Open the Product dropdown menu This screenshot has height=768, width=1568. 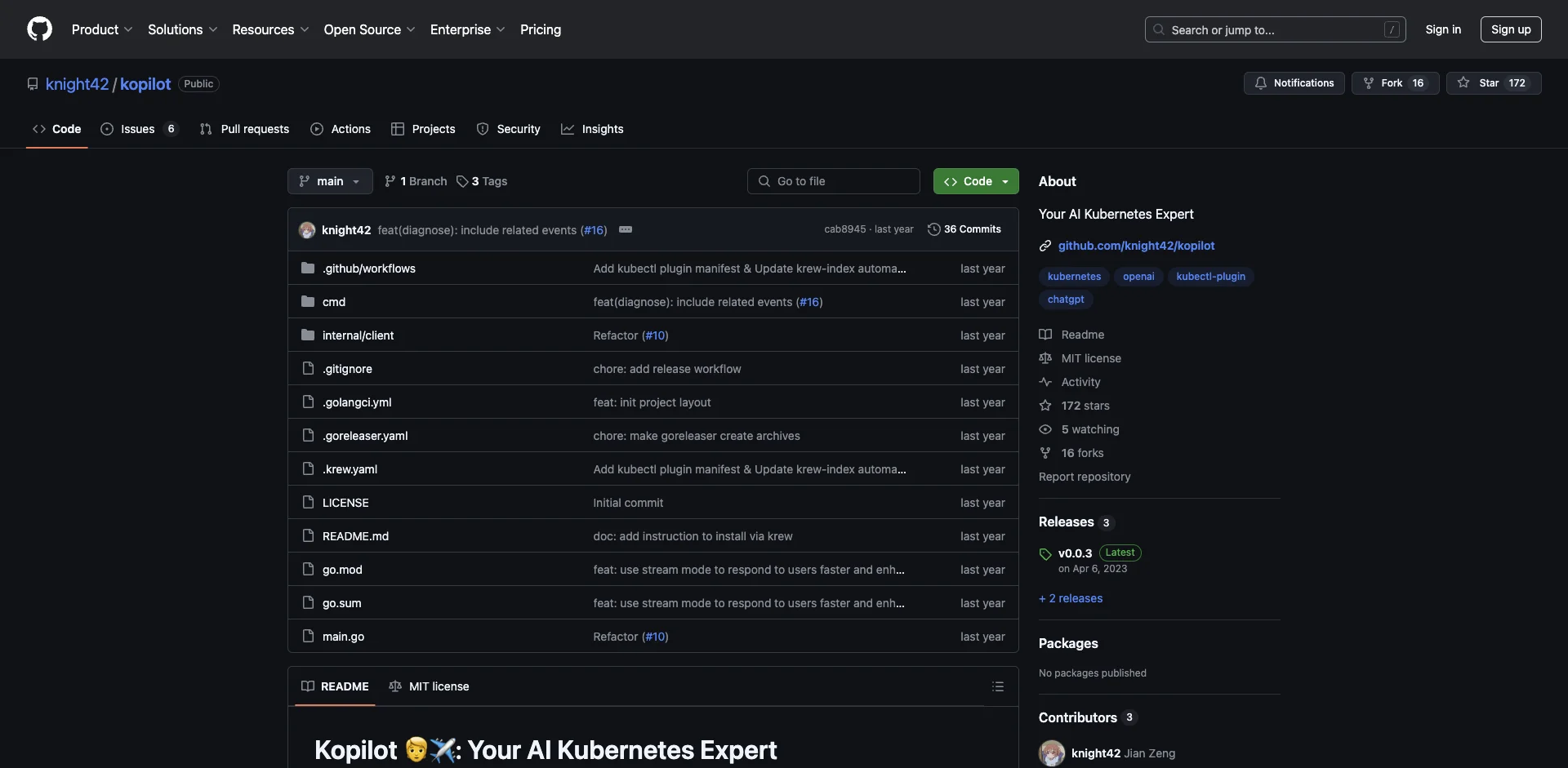click(102, 29)
